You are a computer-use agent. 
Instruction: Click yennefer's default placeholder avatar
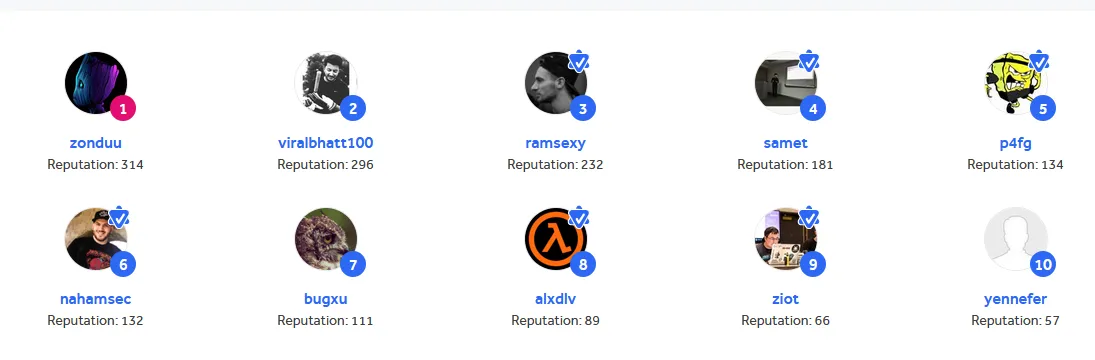(1015, 239)
